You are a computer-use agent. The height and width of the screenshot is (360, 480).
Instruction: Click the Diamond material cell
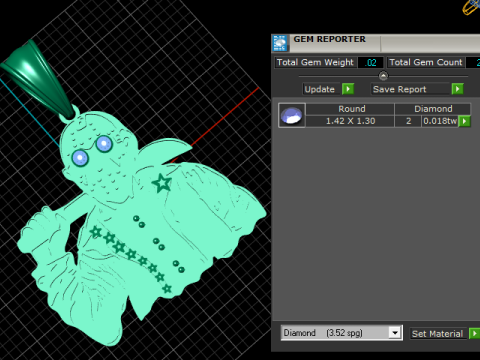point(433,109)
